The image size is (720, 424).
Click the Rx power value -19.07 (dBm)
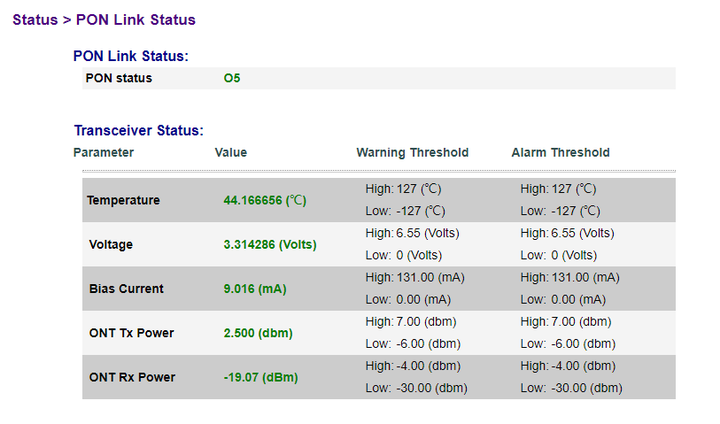pos(261,377)
